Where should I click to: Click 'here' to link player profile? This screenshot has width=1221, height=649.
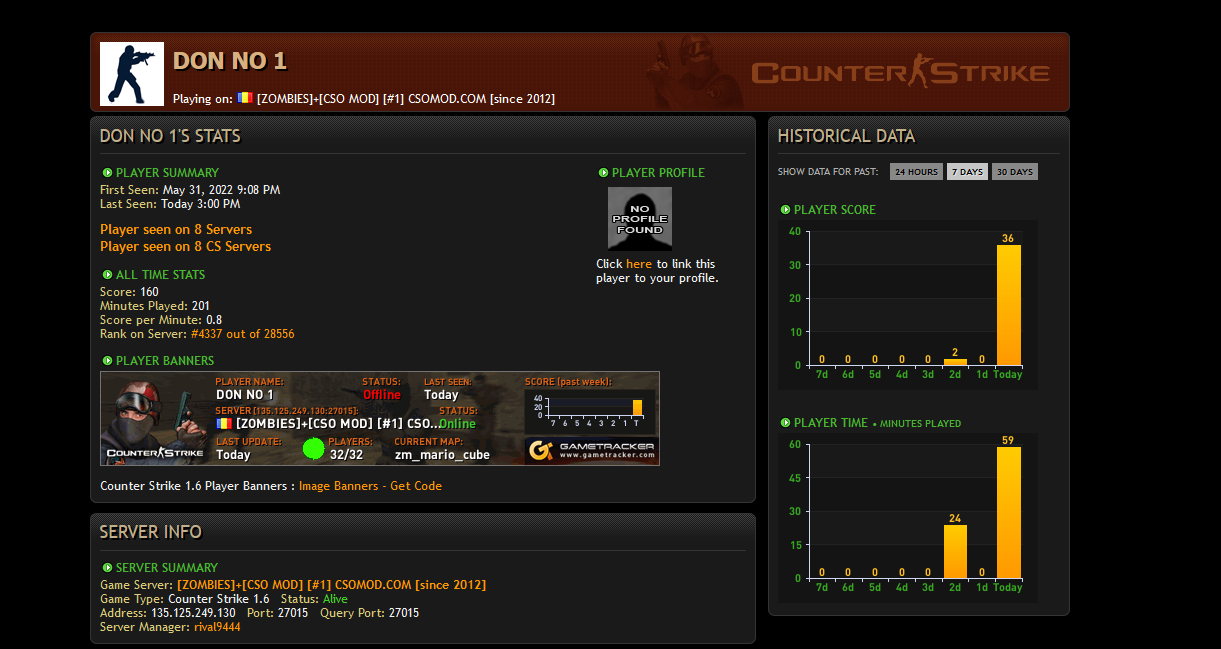tap(639, 264)
